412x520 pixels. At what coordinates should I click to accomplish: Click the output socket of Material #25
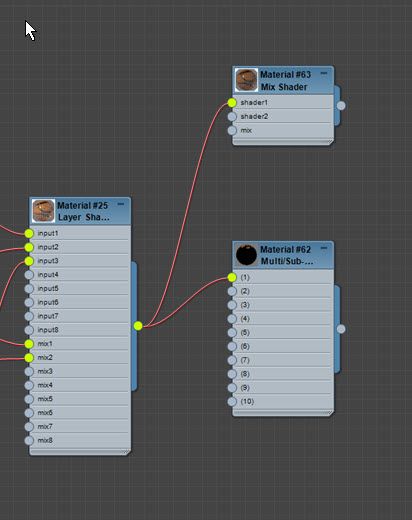[x=138, y=326]
